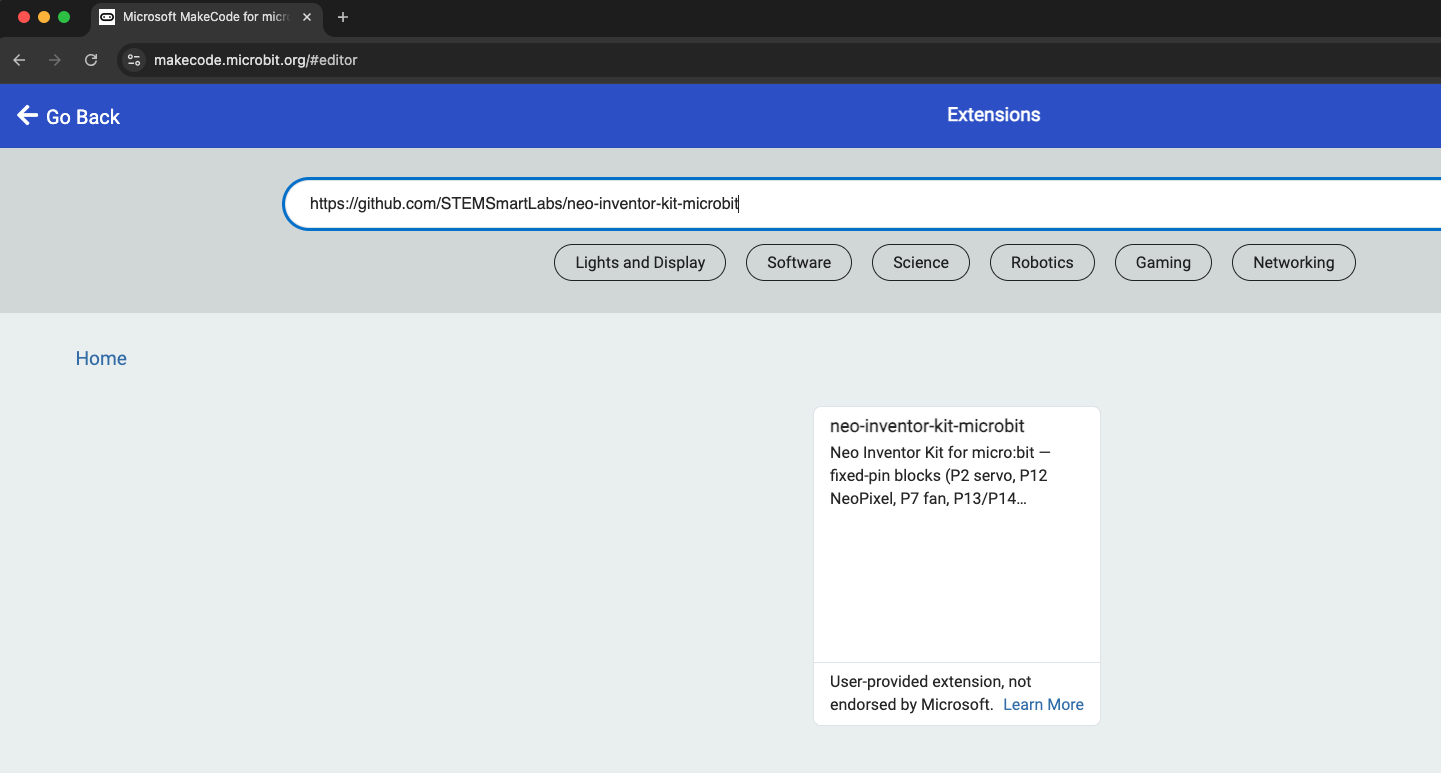The height and width of the screenshot is (773, 1441).
Task: Click the page reload icon
Action: (90, 60)
